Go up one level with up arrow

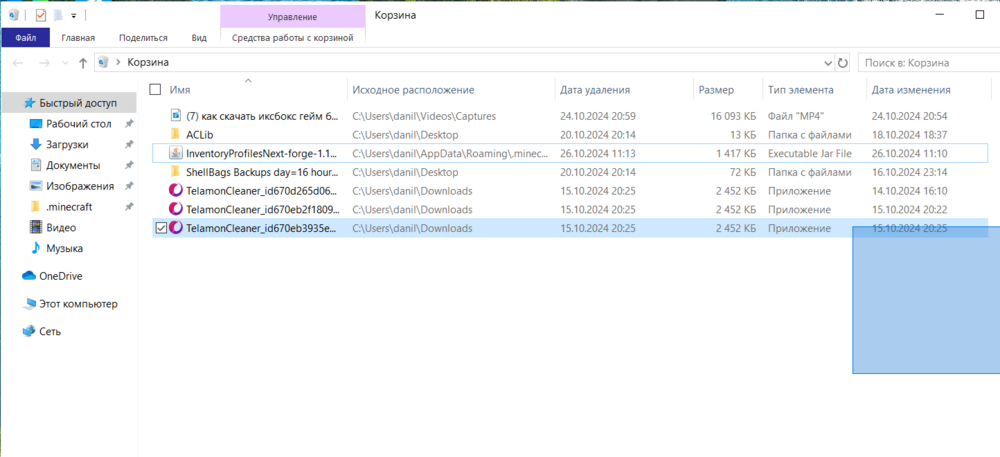(82, 63)
